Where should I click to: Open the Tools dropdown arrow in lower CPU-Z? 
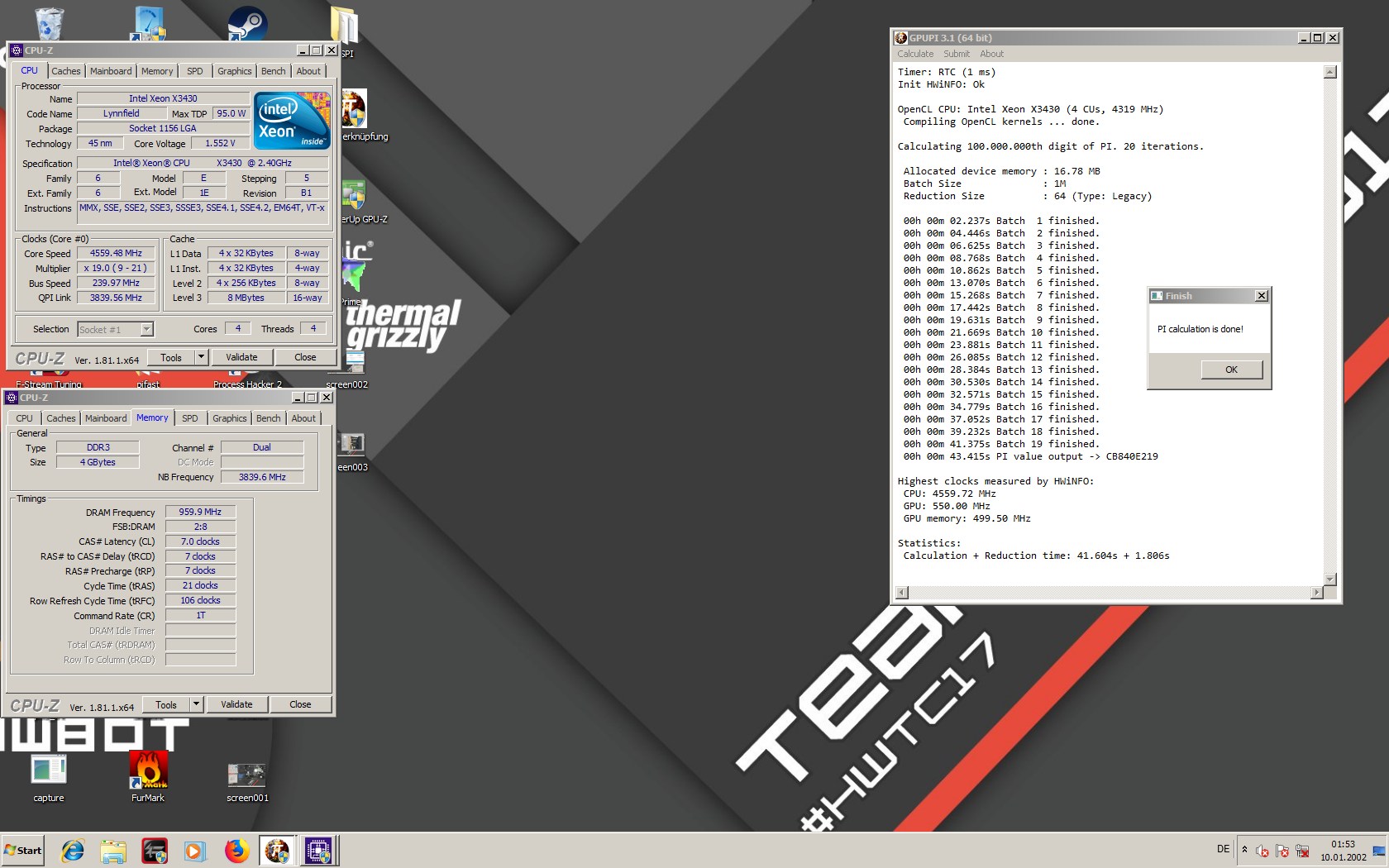tap(196, 704)
